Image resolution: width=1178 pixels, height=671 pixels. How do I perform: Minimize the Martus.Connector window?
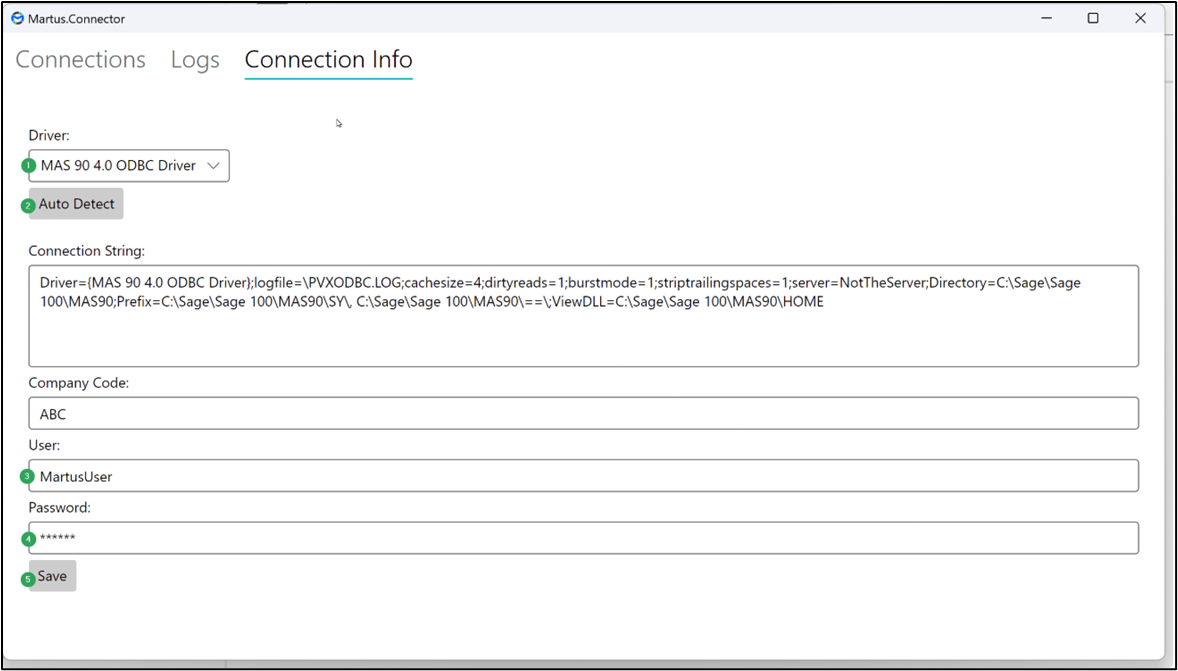tap(1047, 19)
